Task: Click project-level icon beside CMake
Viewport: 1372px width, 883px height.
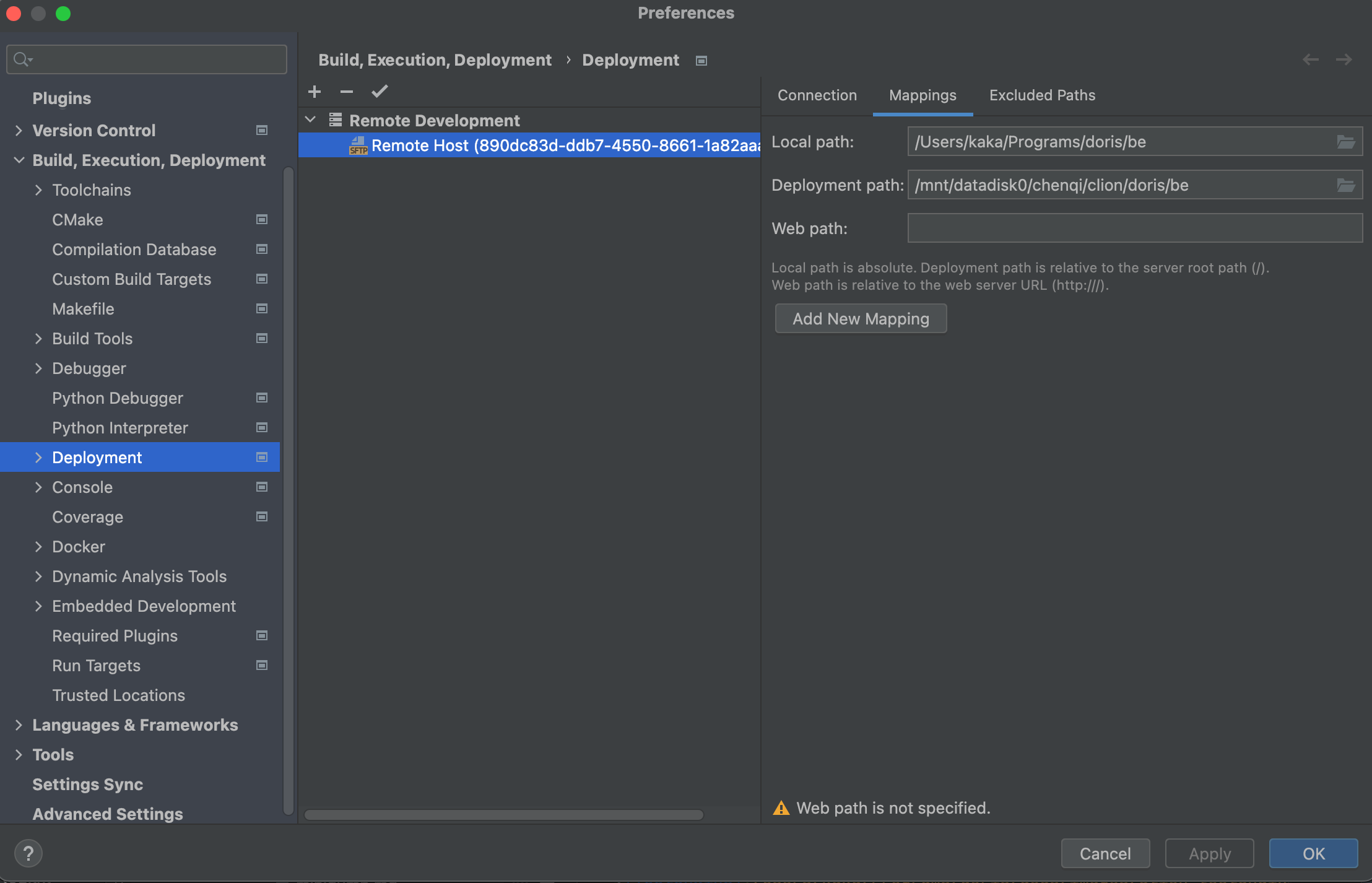Action: click(262, 220)
